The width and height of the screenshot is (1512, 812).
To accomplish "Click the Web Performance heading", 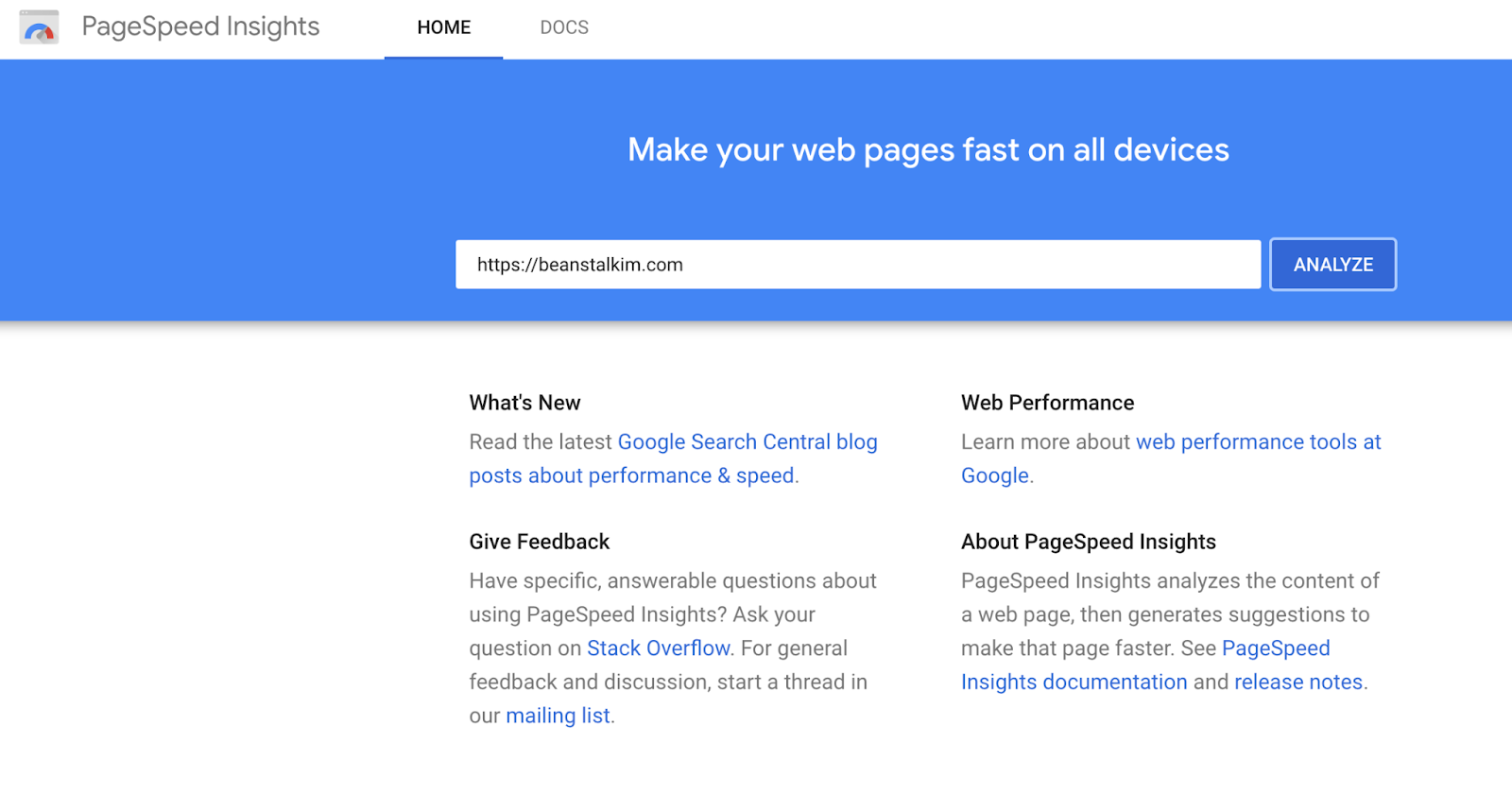I will (1047, 403).
